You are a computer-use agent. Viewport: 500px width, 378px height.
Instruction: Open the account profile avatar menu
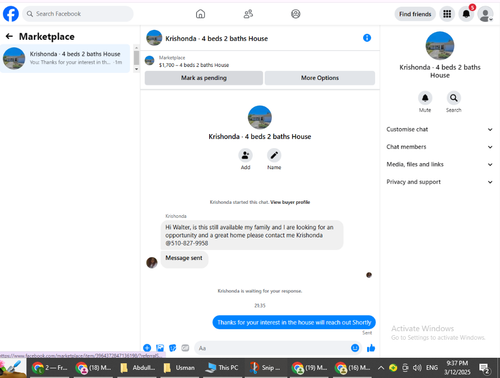485,14
